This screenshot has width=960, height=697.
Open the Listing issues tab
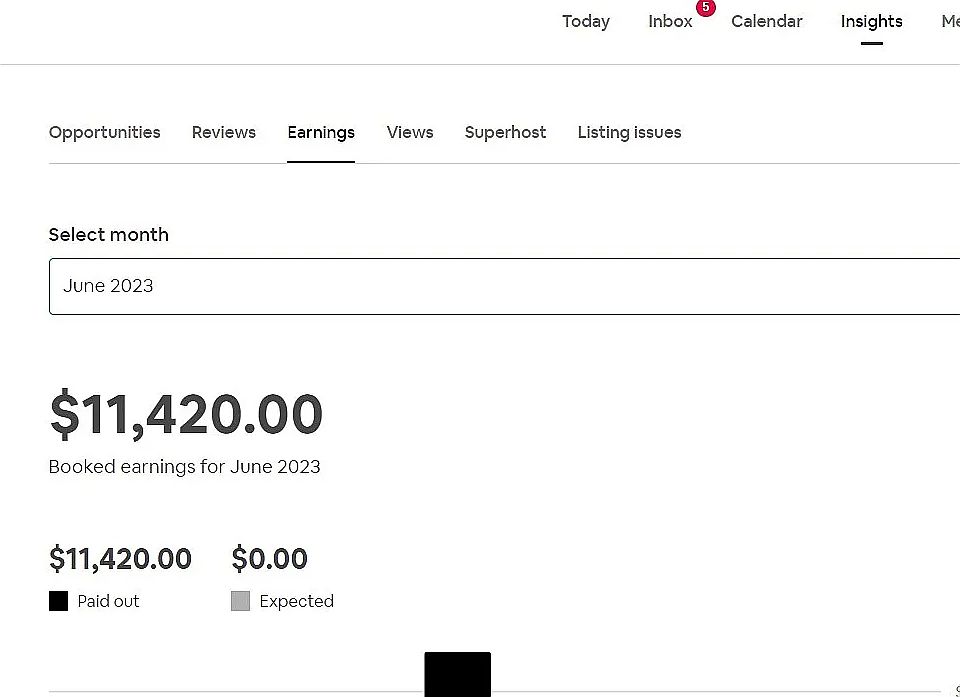tap(629, 132)
